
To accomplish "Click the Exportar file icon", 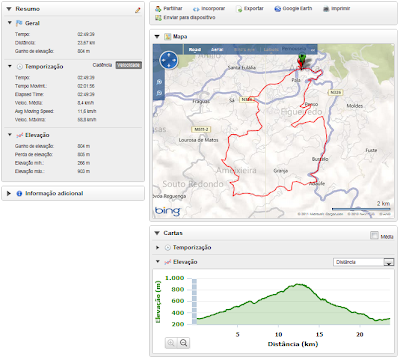I will [x=239, y=9].
